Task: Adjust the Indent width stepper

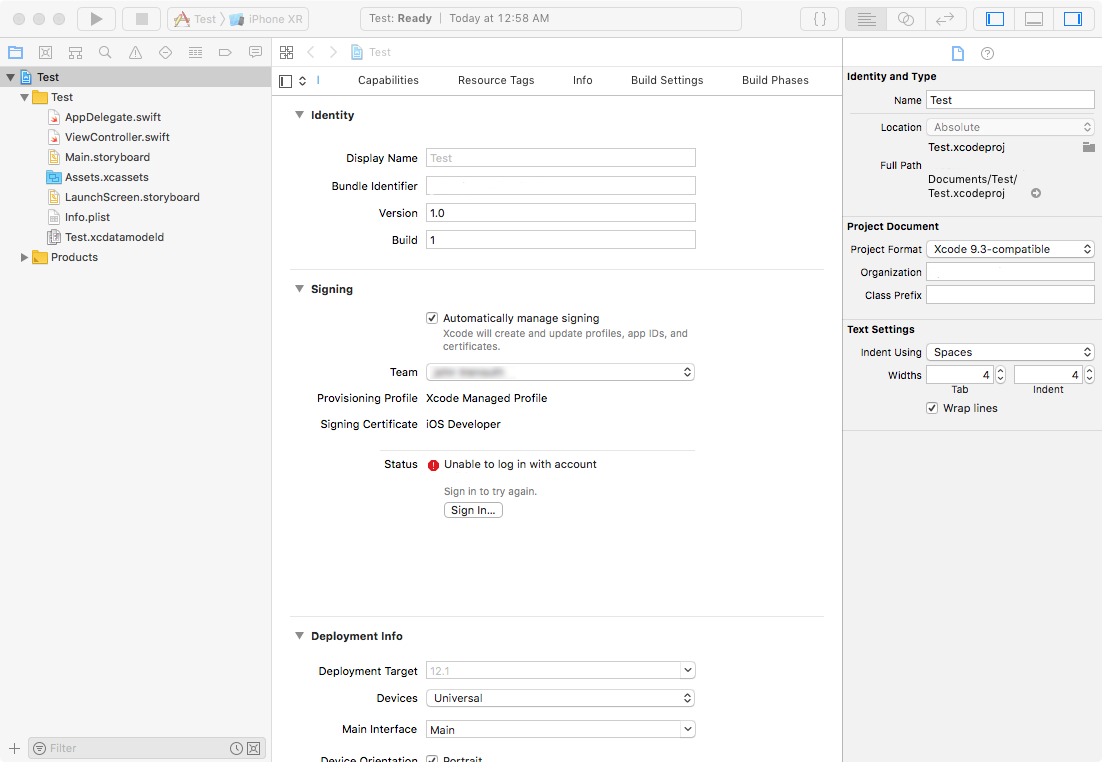Action: tap(1089, 375)
